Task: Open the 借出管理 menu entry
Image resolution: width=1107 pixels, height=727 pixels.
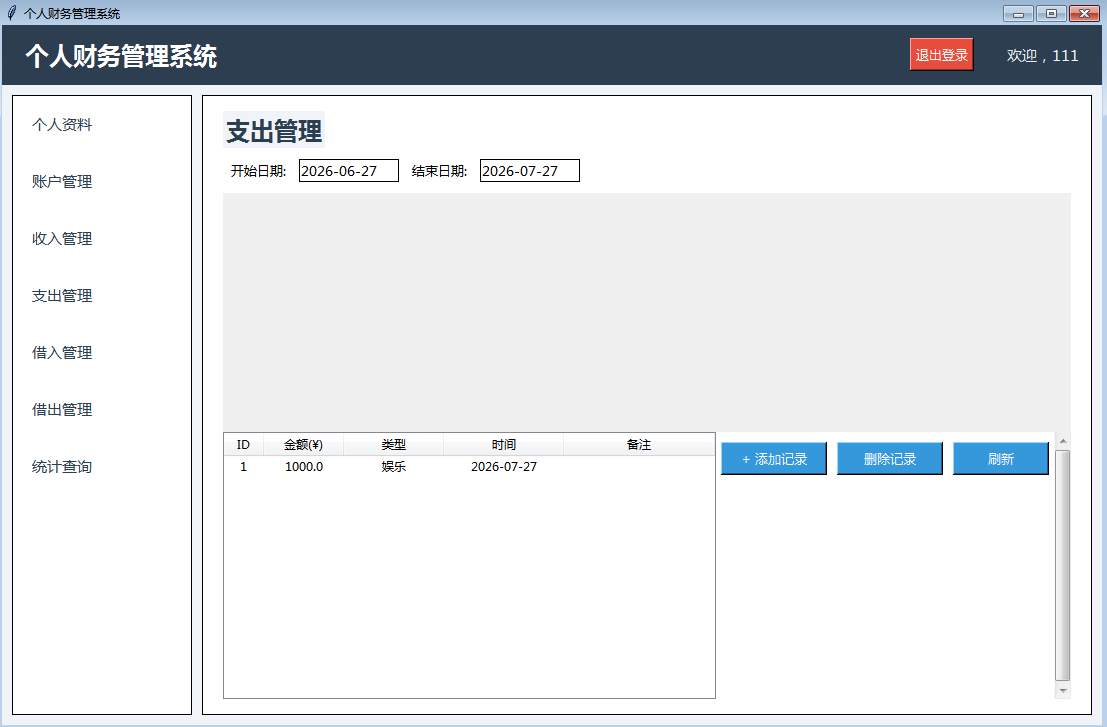Action: point(62,410)
